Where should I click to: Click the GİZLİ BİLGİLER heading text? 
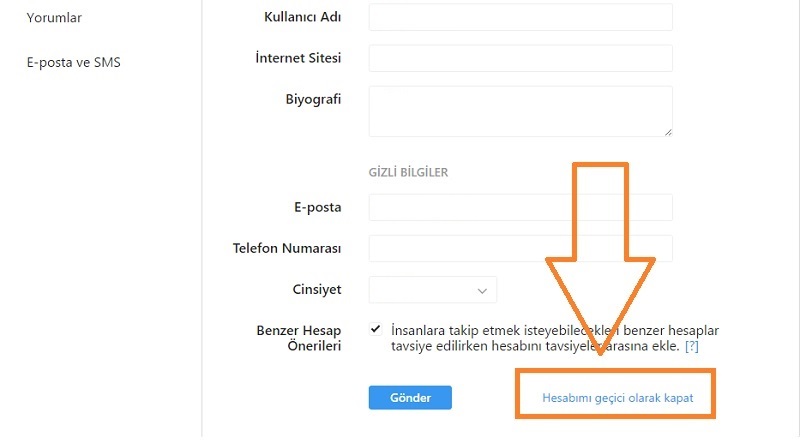tap(408, 173)
